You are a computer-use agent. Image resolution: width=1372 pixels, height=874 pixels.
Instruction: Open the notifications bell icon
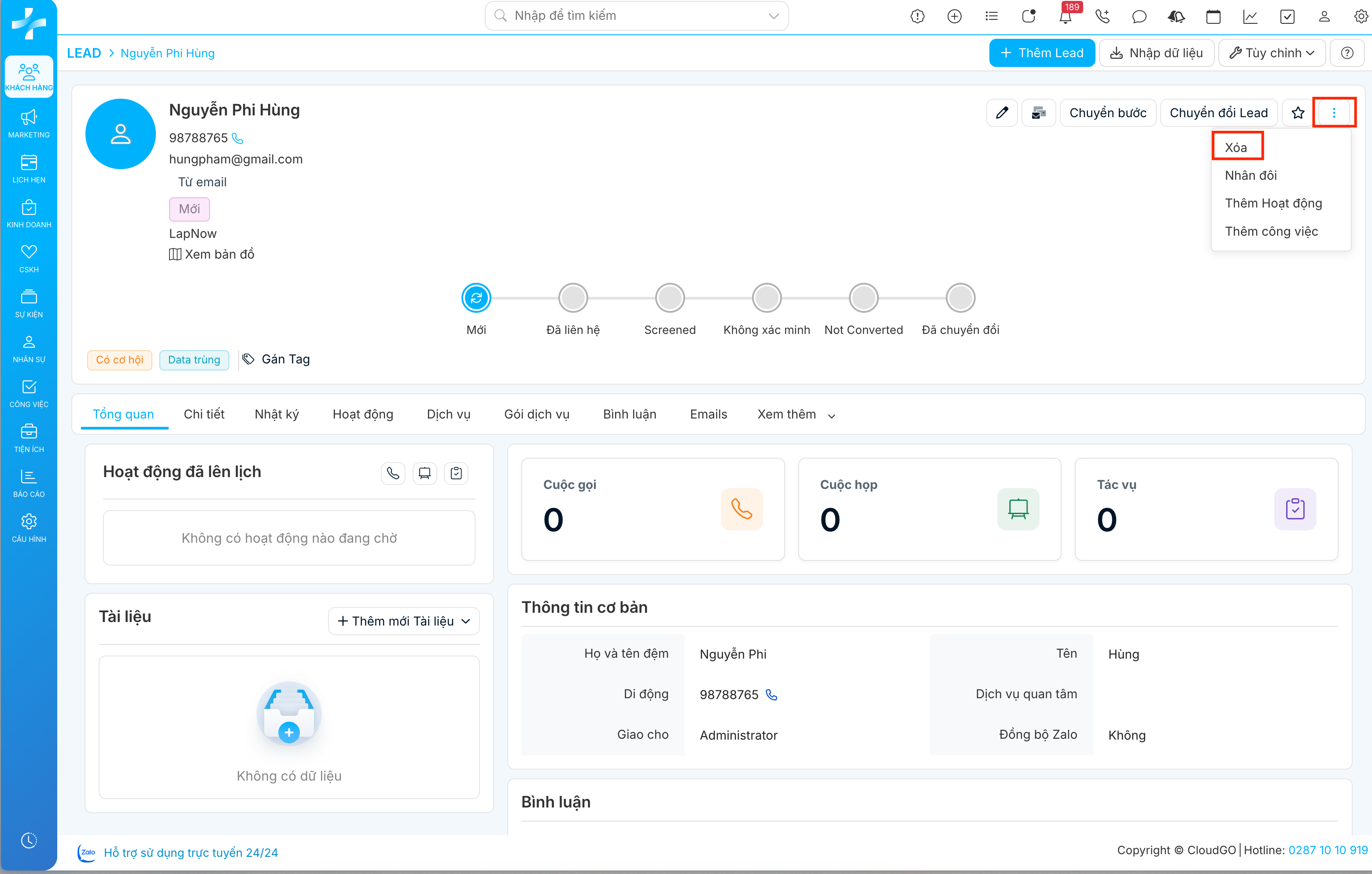[1065, 17]
